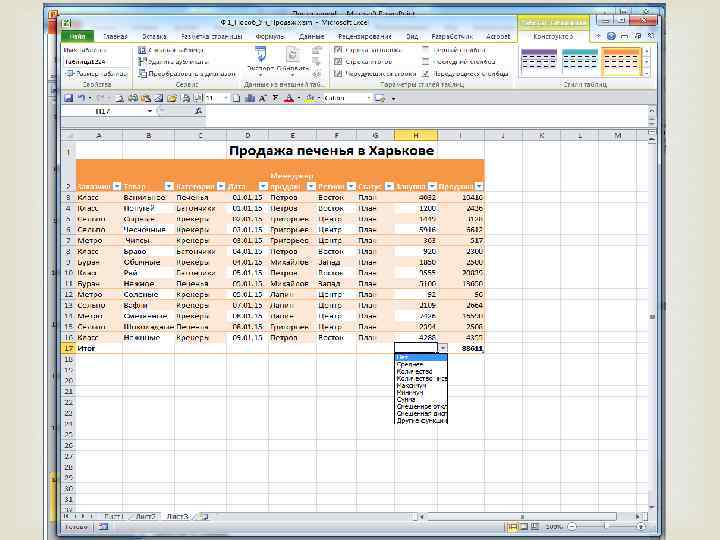The height and width of the screenshot is (540, 720).
Task: Open the Статус column filter dropdown
Action: (389, 186)
